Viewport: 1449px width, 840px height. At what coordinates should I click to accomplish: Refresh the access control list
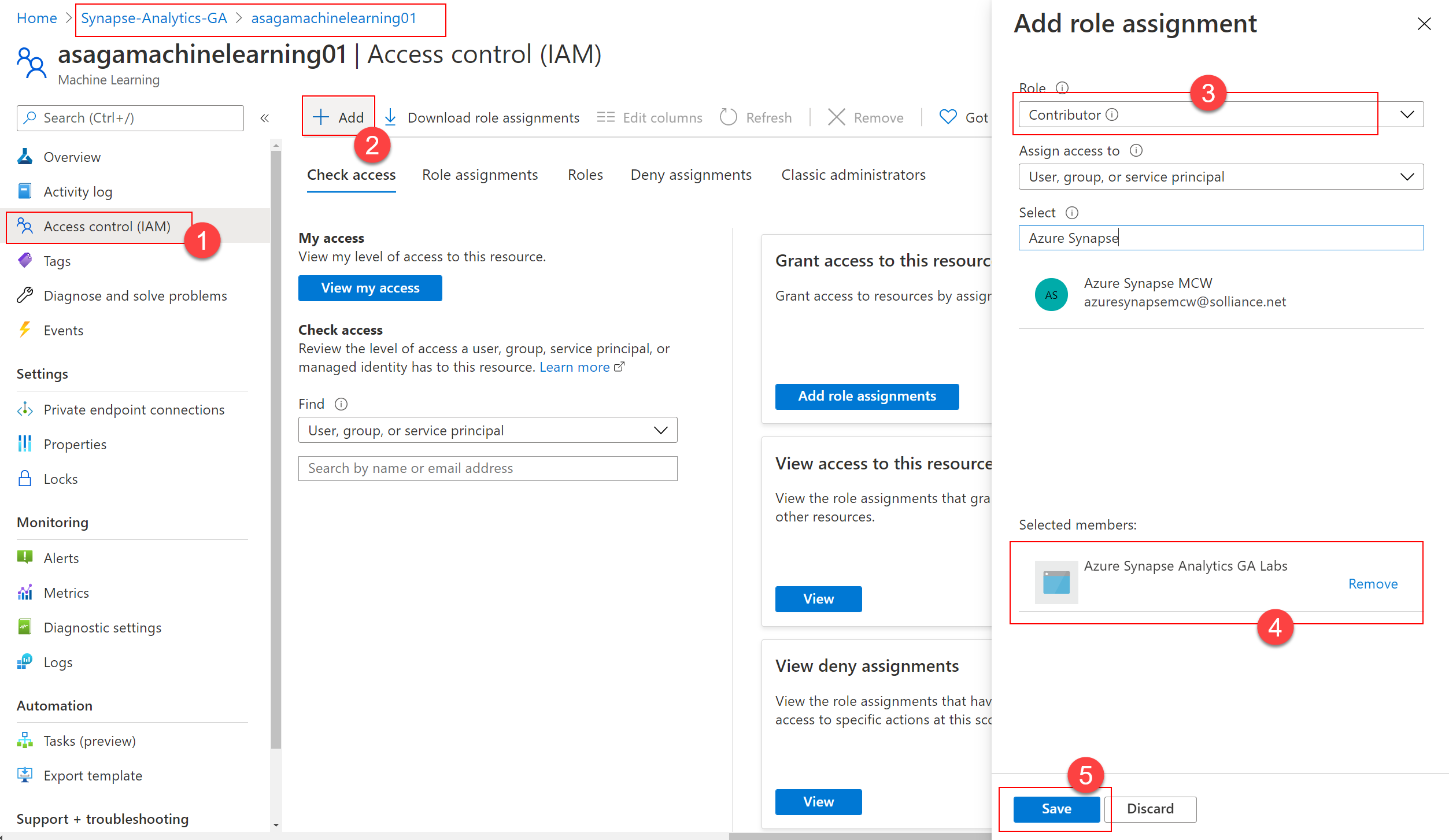click(756, 117)
